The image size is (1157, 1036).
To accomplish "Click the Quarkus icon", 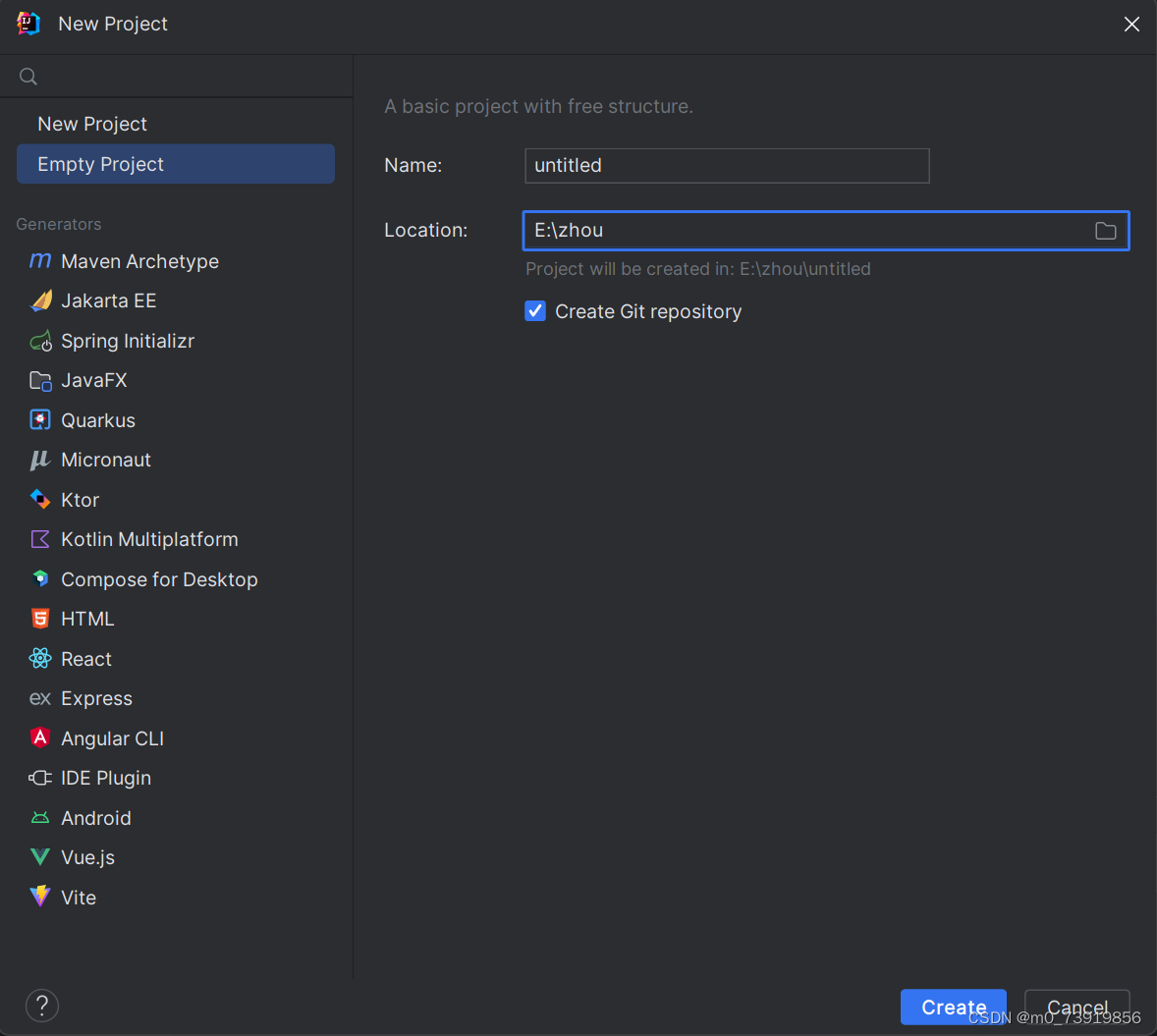I will coord(40,420).
